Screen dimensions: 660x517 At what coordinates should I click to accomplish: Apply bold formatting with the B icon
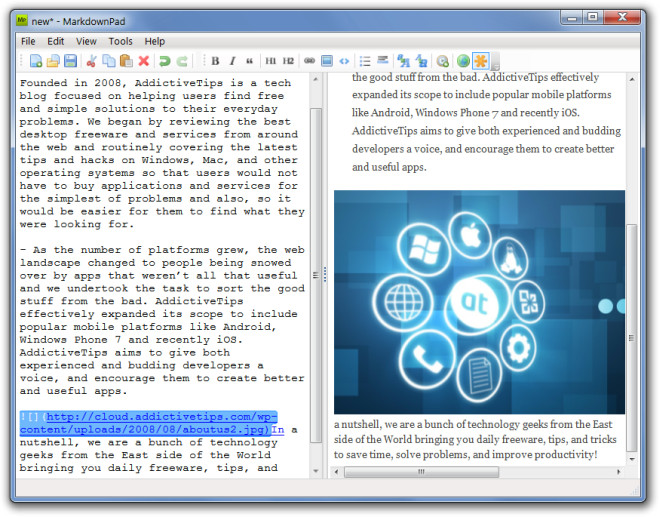[215, 61]
